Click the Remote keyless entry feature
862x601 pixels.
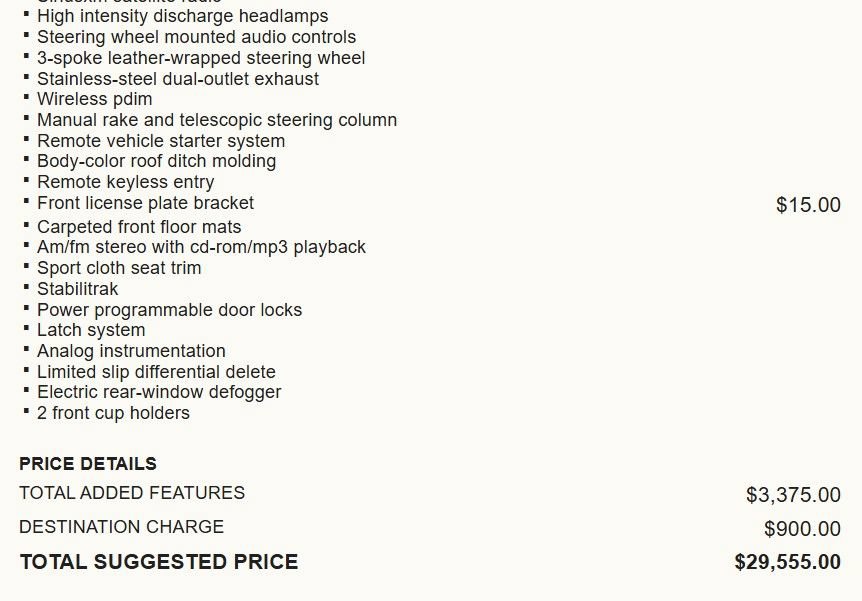(x=125, y=182)
